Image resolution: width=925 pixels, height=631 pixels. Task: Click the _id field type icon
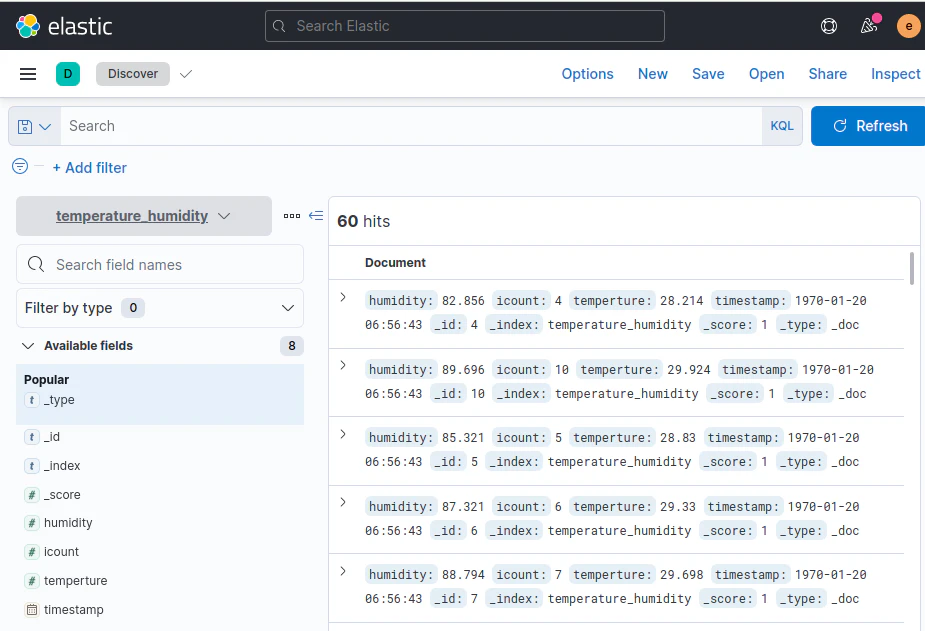32,437
